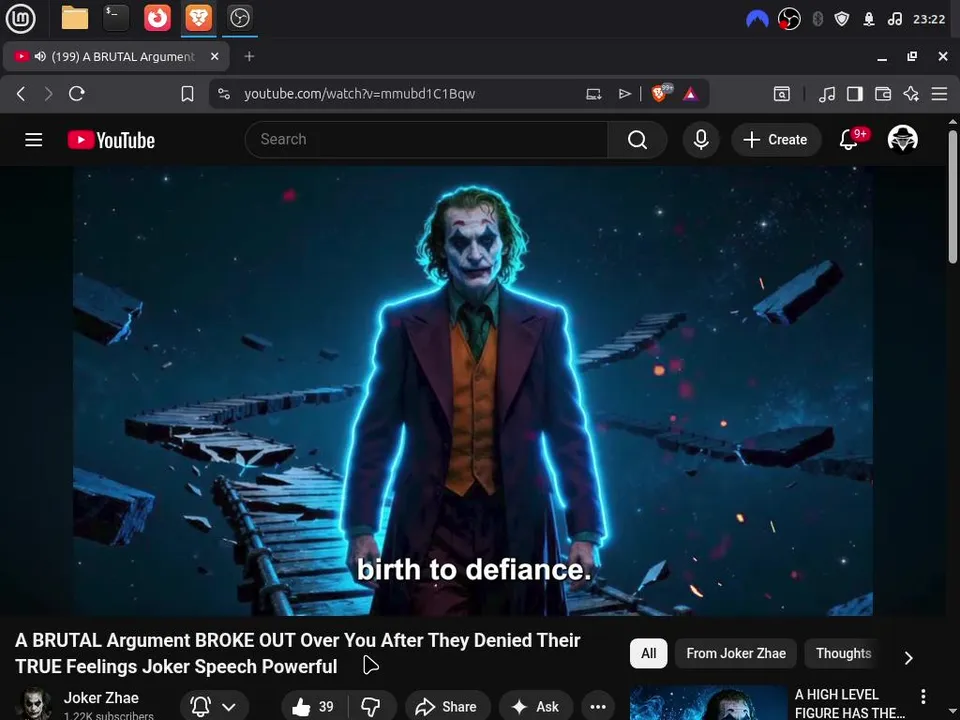Open the music note sound tray icon
Viewport: 960px width, 720px height.
tap(894, 20)
